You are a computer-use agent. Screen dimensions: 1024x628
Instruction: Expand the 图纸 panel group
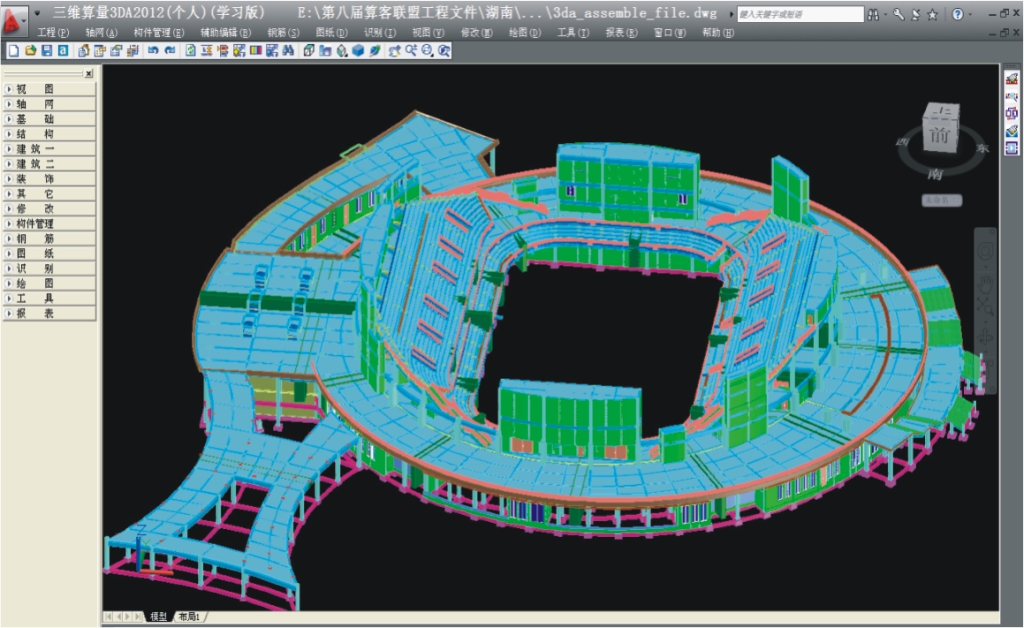(x=49, y=254)
